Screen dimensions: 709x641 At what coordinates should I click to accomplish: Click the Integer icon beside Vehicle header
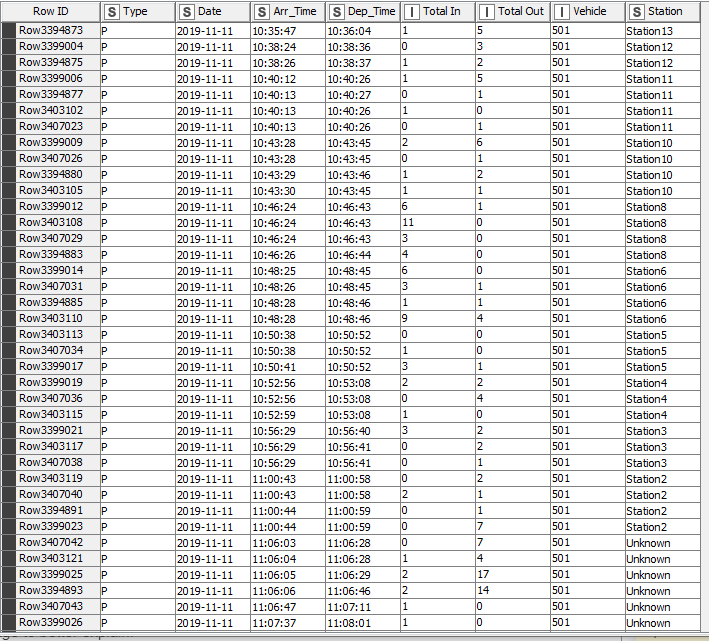tap(562, 12)
